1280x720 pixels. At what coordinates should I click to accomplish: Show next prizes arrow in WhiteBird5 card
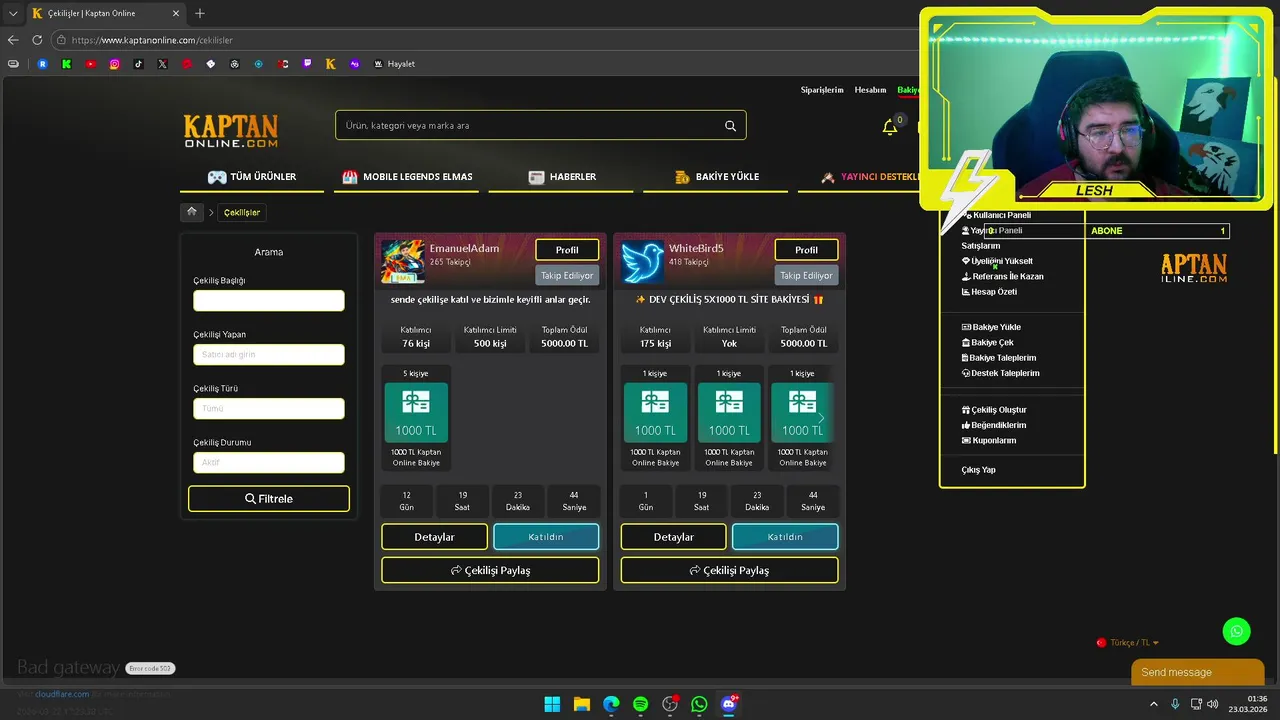[821, 418]
